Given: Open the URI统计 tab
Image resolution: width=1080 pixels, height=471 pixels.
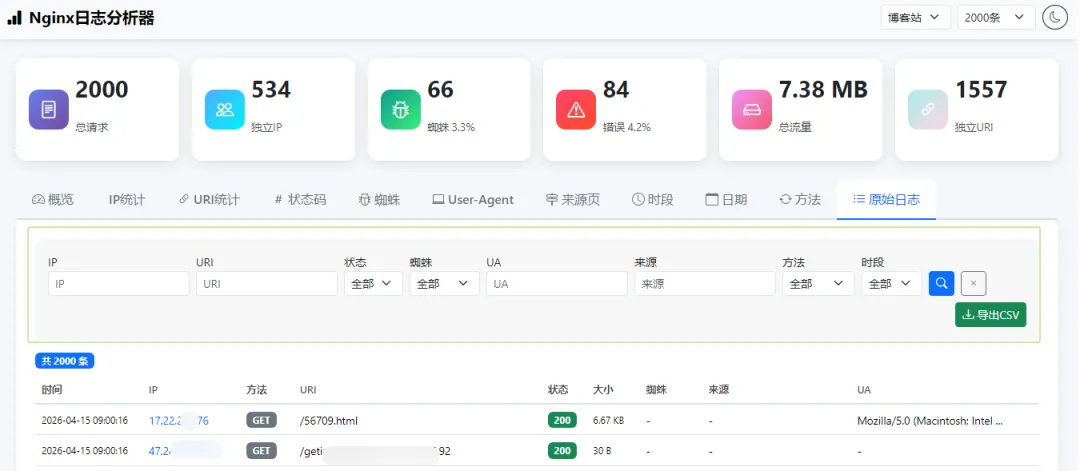Looking at the screenshot, I should pyautogui.click(x=209, y=200).
